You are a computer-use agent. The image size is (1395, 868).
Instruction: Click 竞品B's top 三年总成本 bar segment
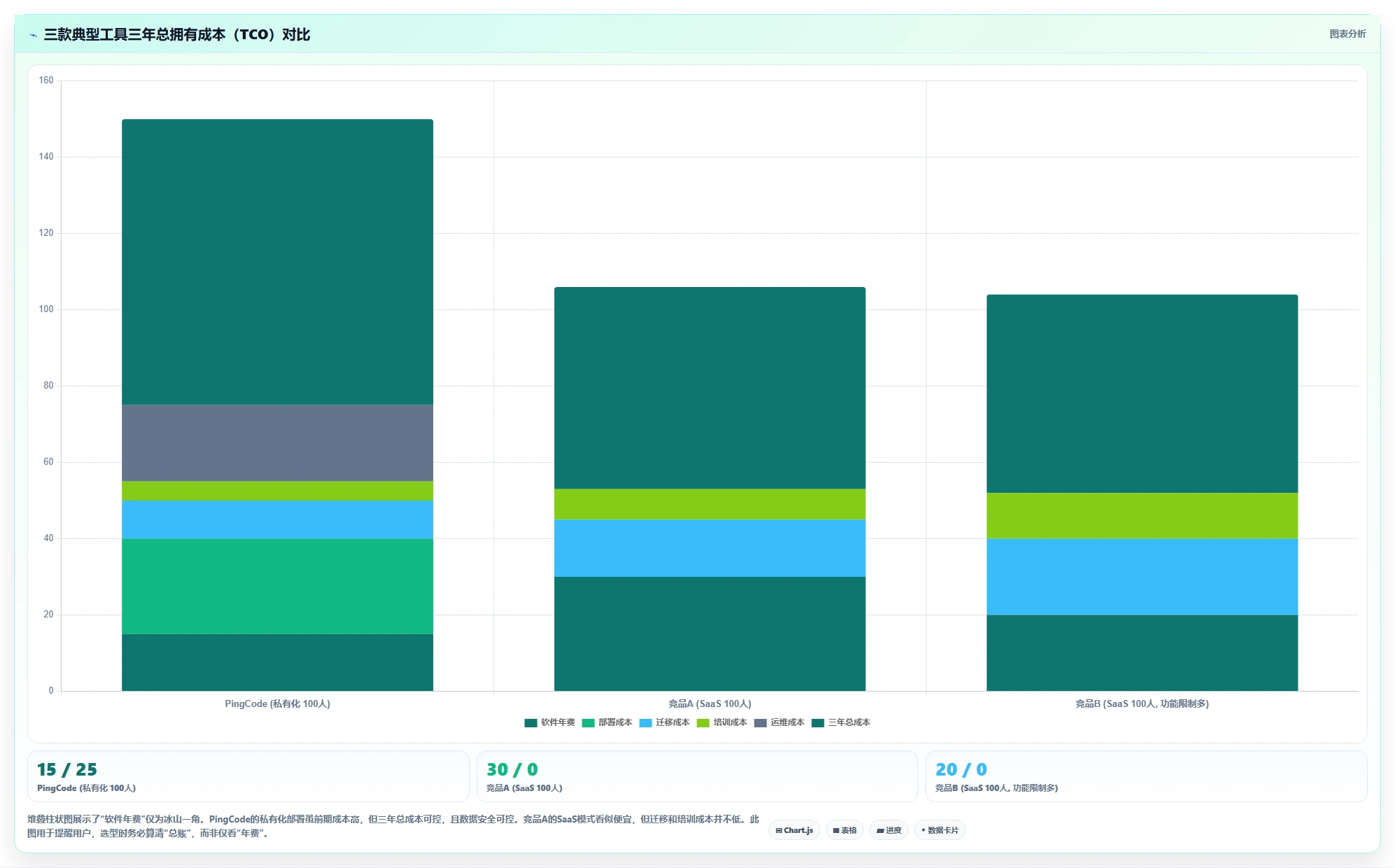1142,393
